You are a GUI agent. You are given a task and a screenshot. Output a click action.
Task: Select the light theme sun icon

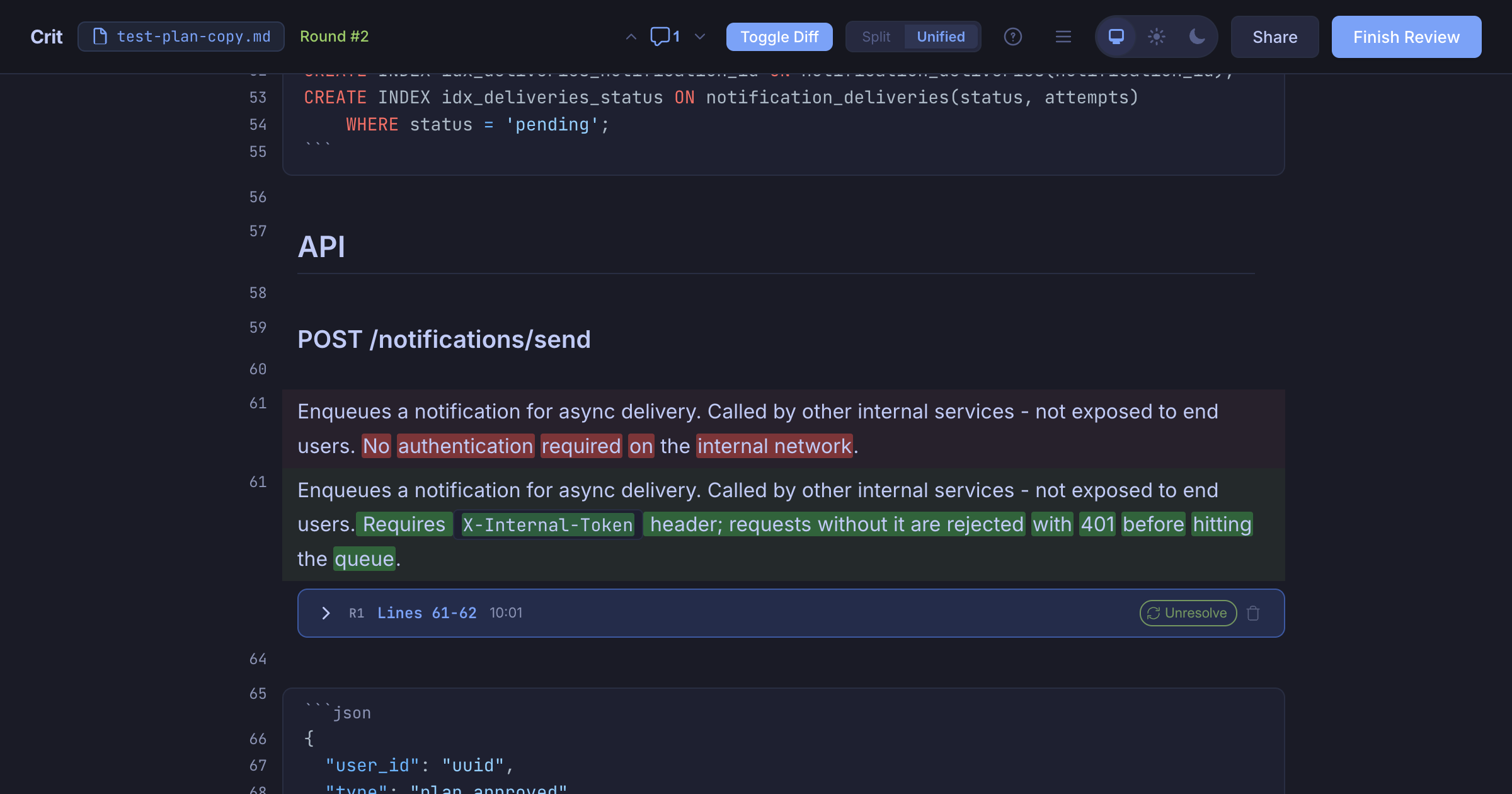click(1157, 37)
